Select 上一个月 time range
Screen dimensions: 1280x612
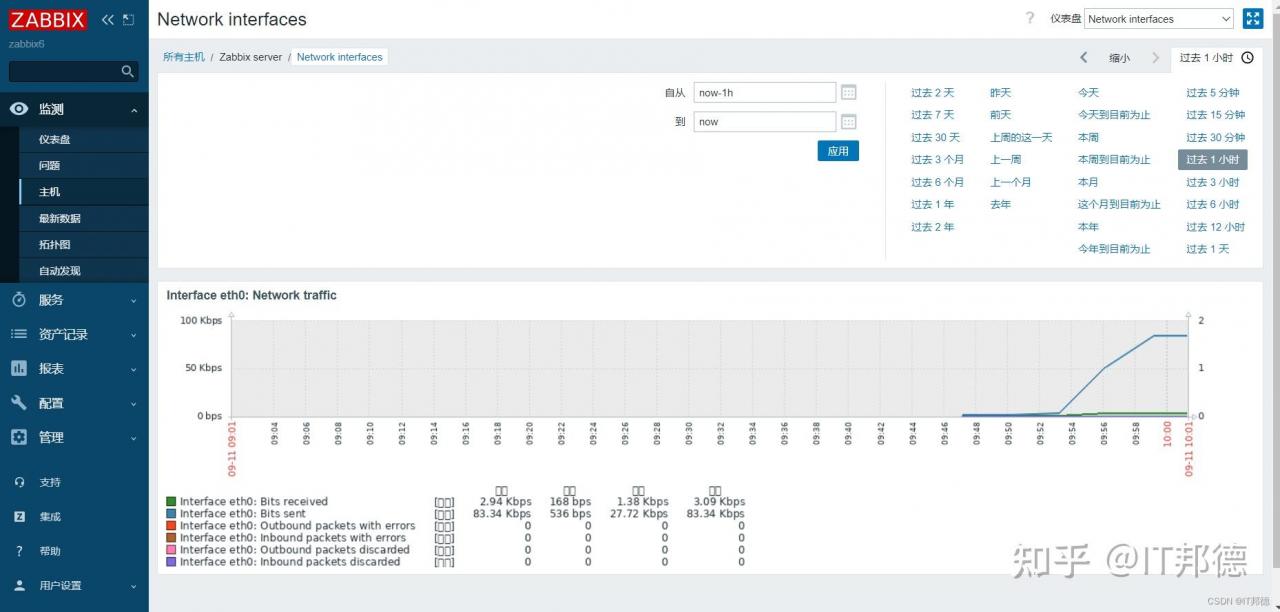[1010, 182]
